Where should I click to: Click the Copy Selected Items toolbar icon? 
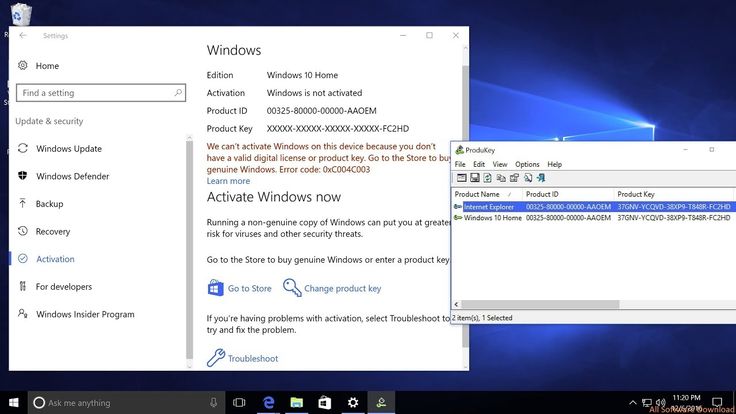point(501,178)
